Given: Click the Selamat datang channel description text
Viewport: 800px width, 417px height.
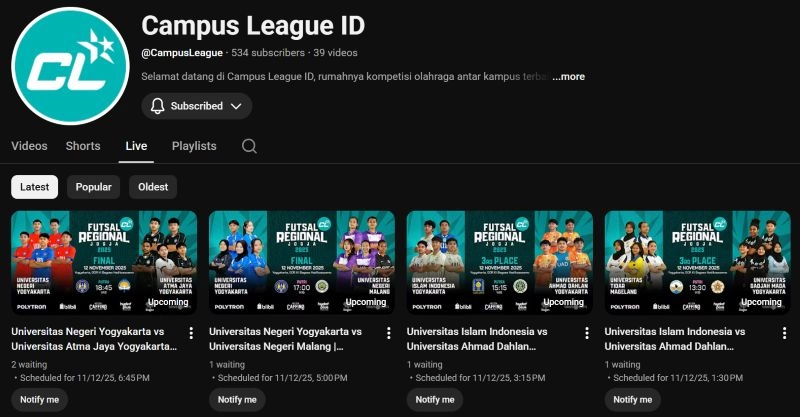Looking at the screenshot, I should 345,77.
